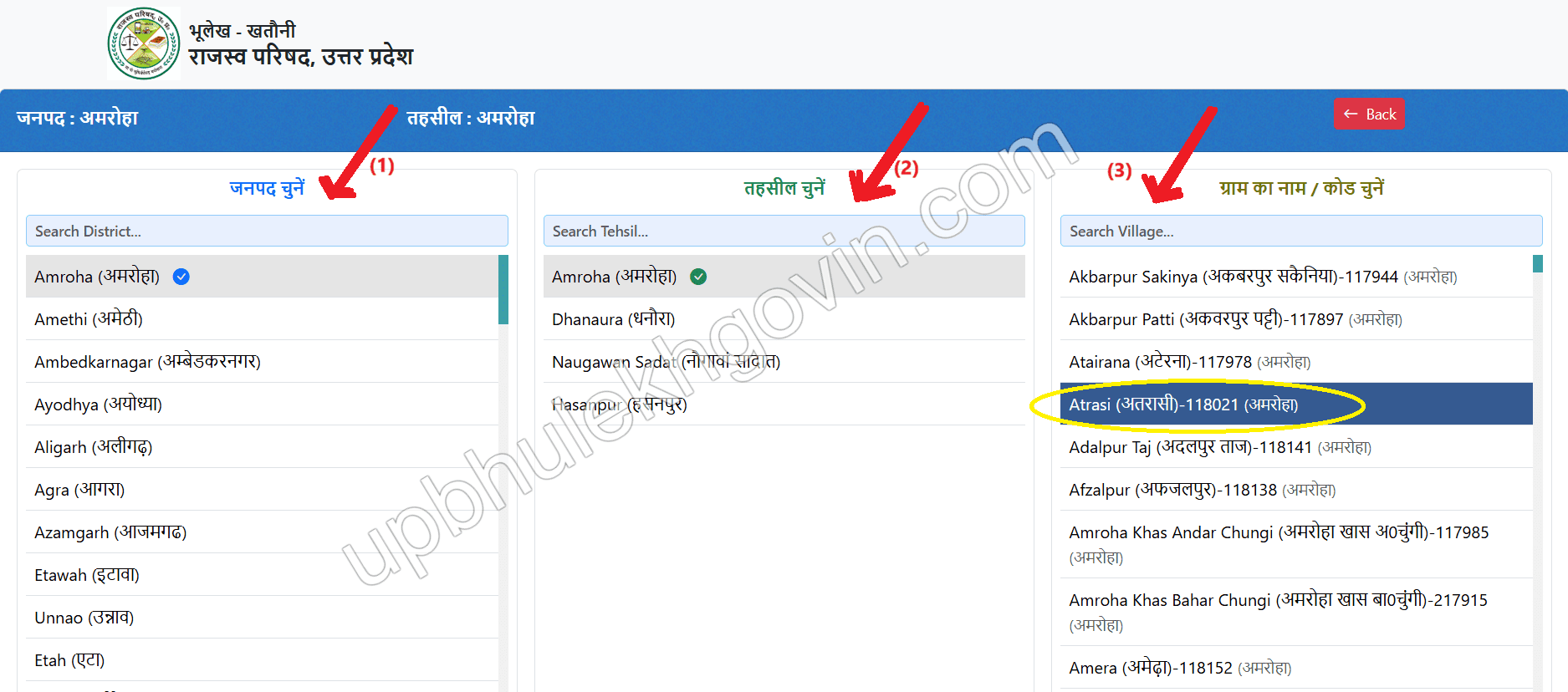Select Amethi from the district list

[x=262, y=319]
